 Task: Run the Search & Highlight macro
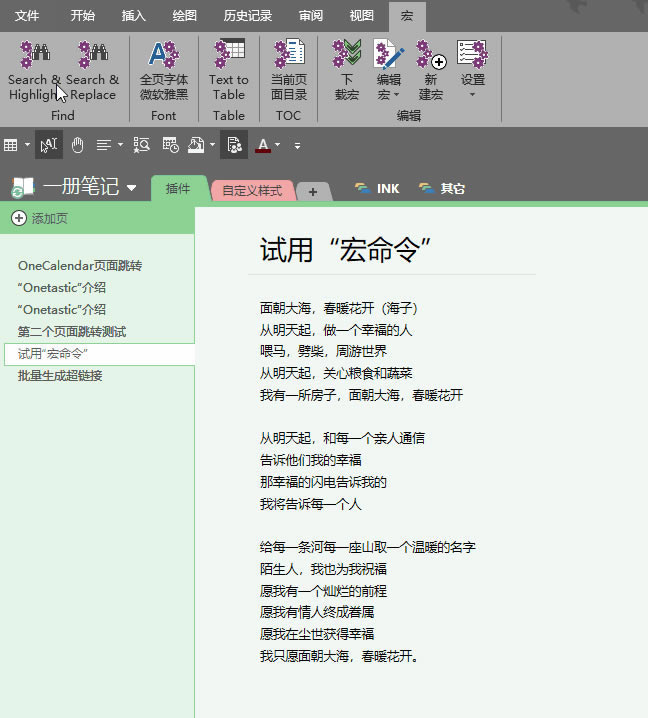(34, 71)
